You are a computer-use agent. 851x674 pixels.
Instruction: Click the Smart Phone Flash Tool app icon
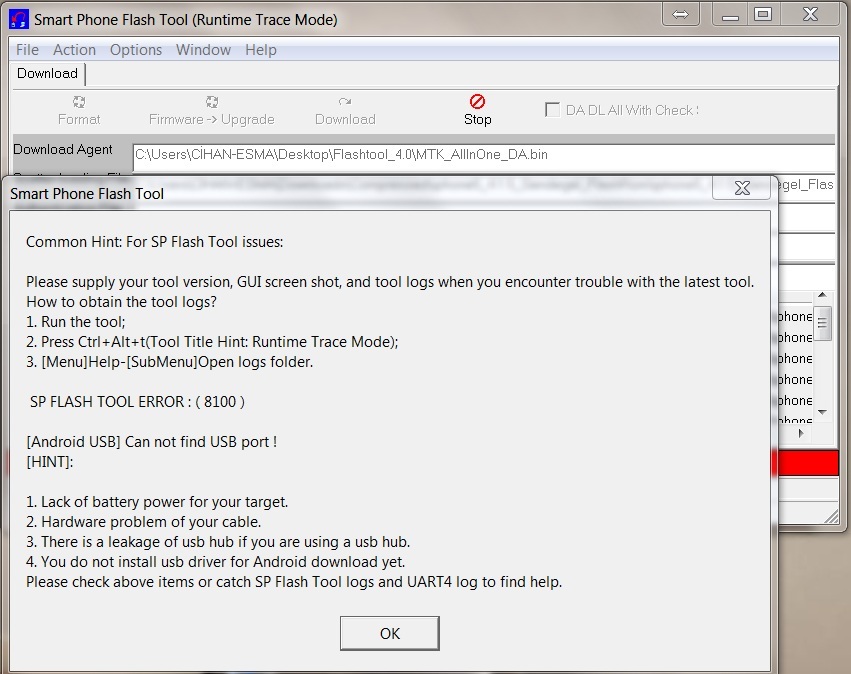18,19
